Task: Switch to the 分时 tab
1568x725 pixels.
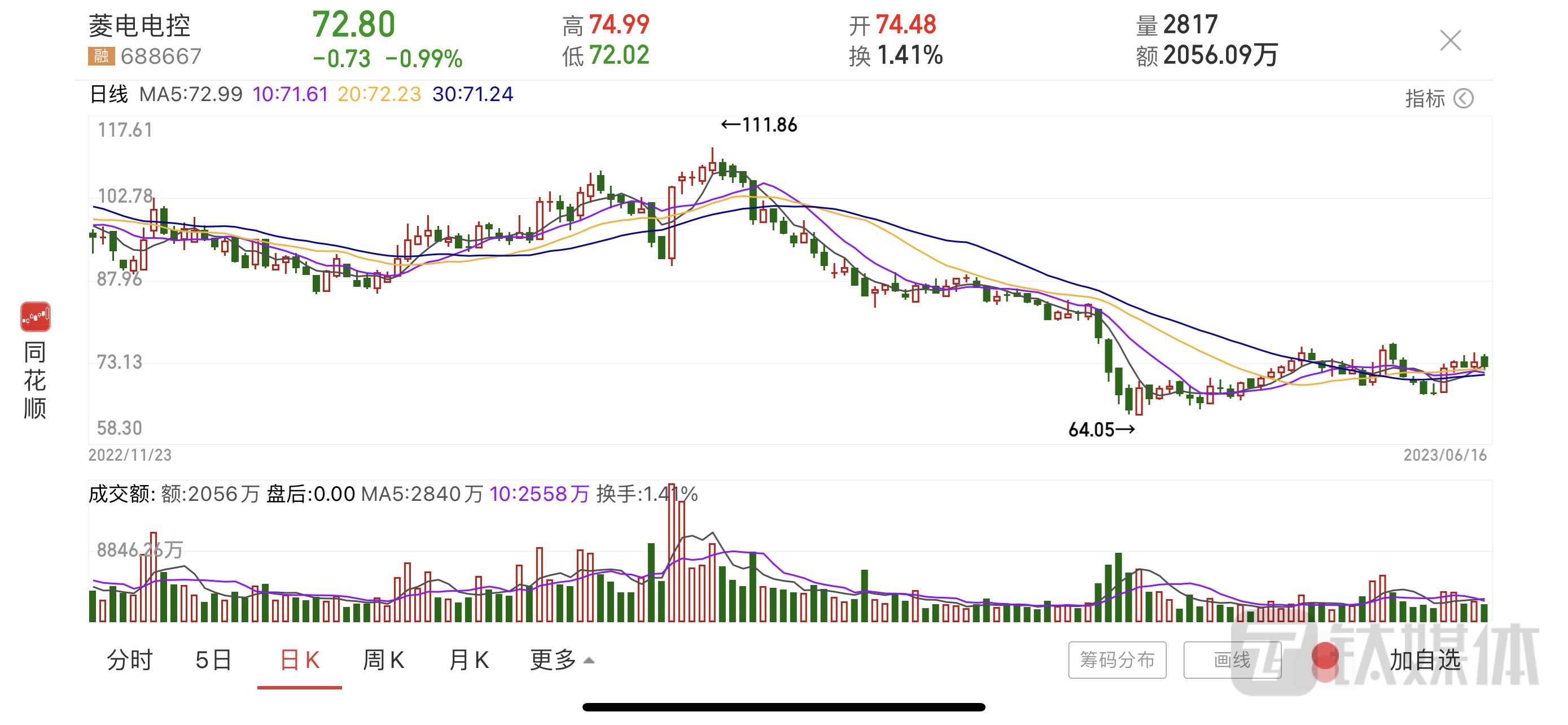Action: click(130, 660)
